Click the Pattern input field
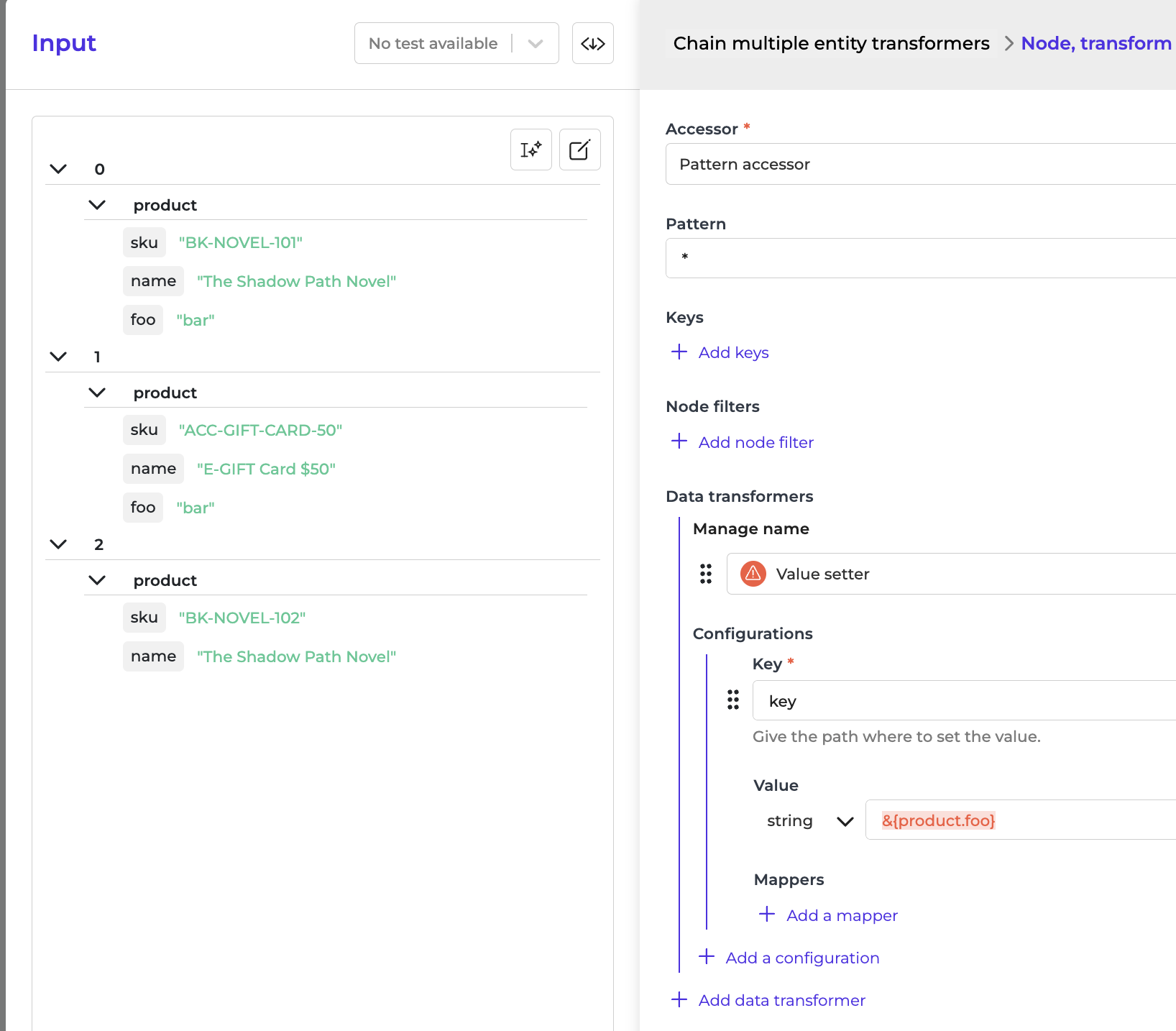The image size is (1176, 1031). pos(920,258)
